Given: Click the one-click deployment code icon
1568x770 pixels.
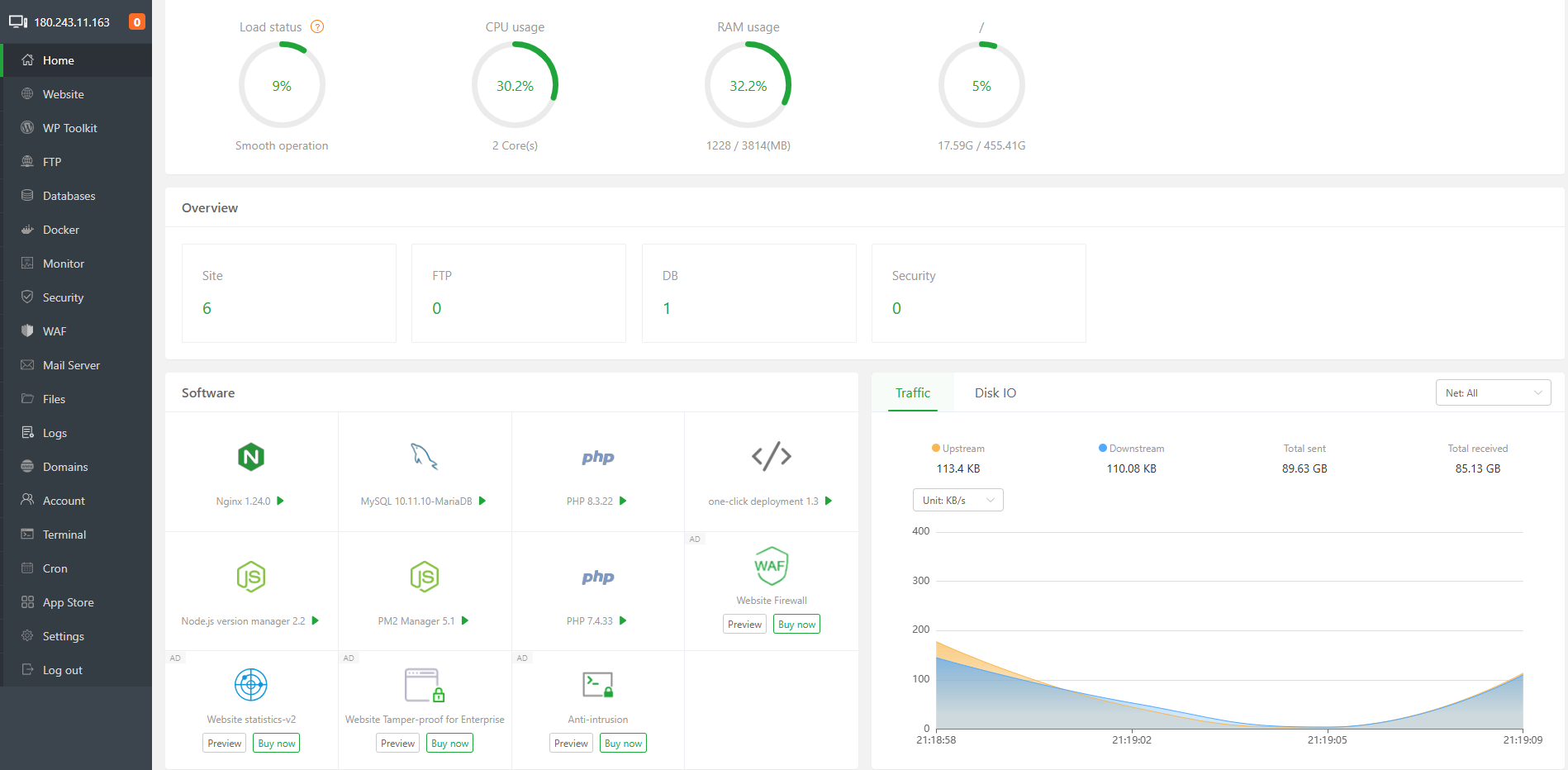Looking at the screenshot, I should pyautogui.click(x=771, y=456).
